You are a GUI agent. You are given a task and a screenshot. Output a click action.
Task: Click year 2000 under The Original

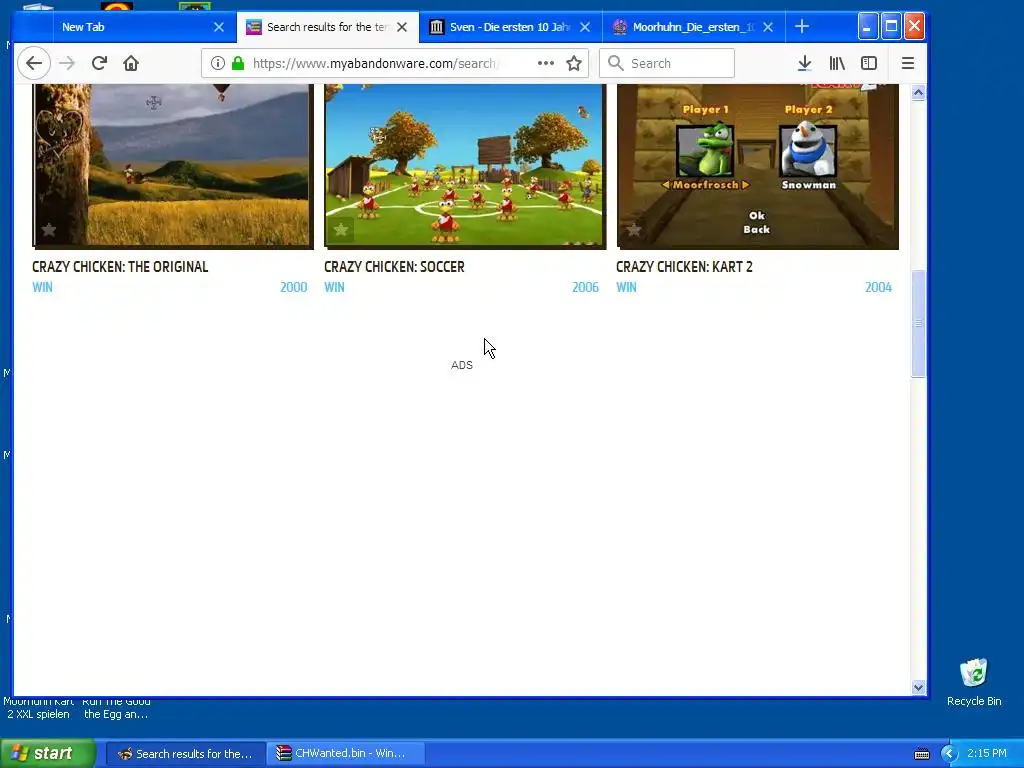pyautogui.click(x=294, y=287)
